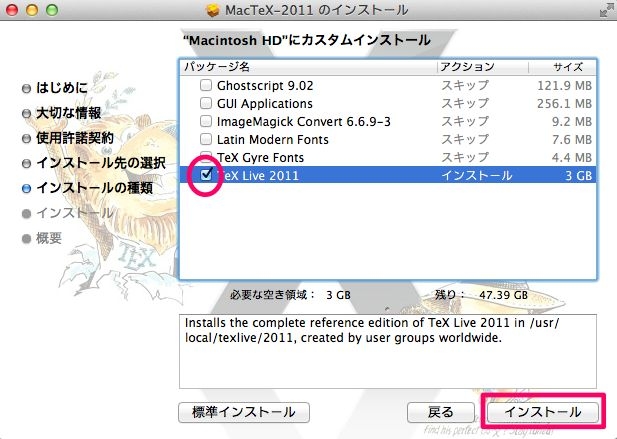Click スキップ action in ImageMagick Convert row
Screen dimensions: 617x439
tap(465, 122)
